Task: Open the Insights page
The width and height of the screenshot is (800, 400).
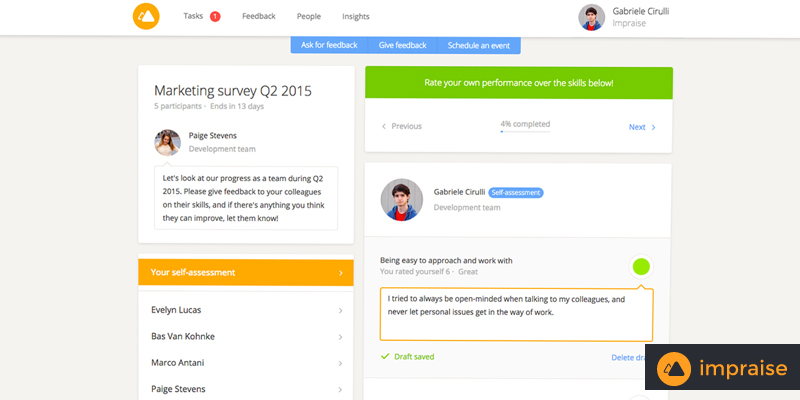Action: pos(355,17)
